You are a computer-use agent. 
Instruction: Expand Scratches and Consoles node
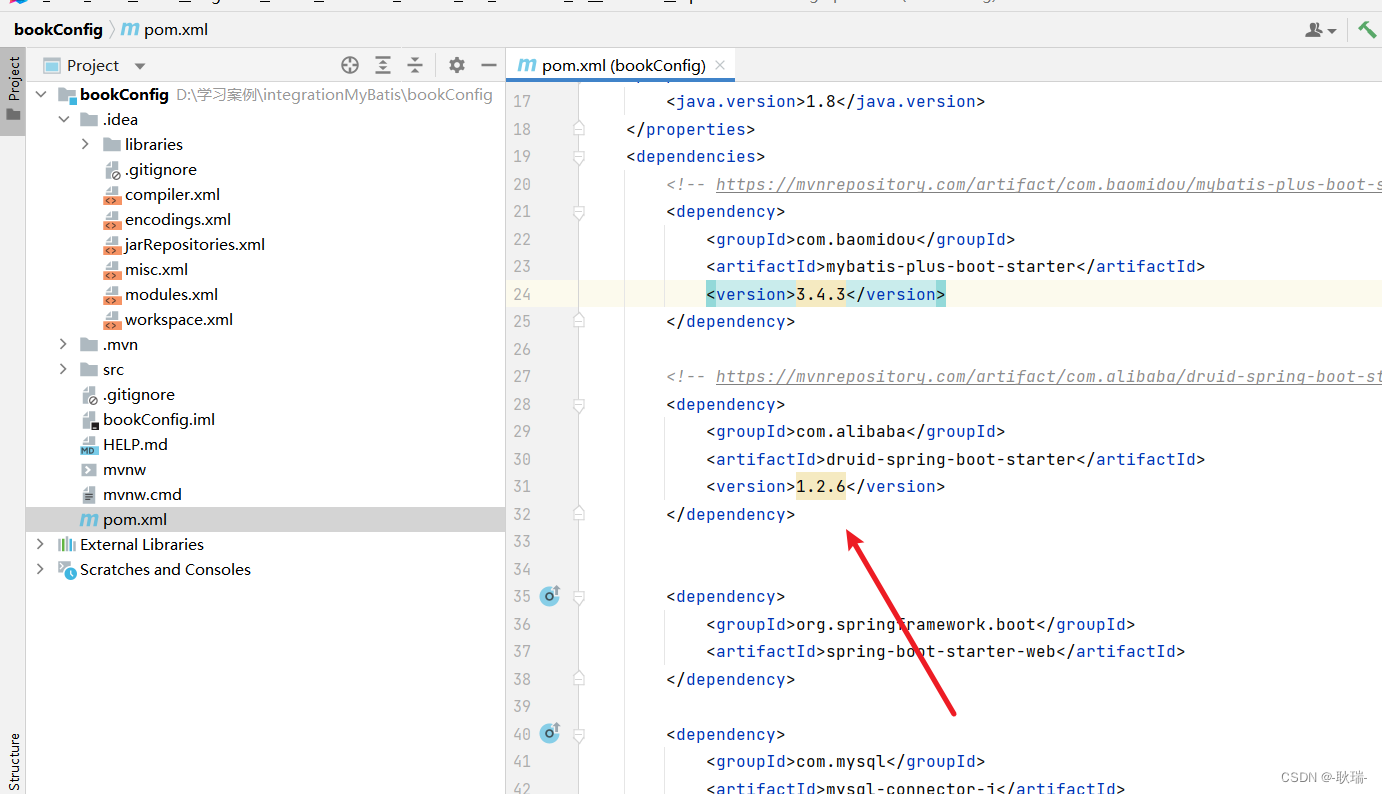41,569
